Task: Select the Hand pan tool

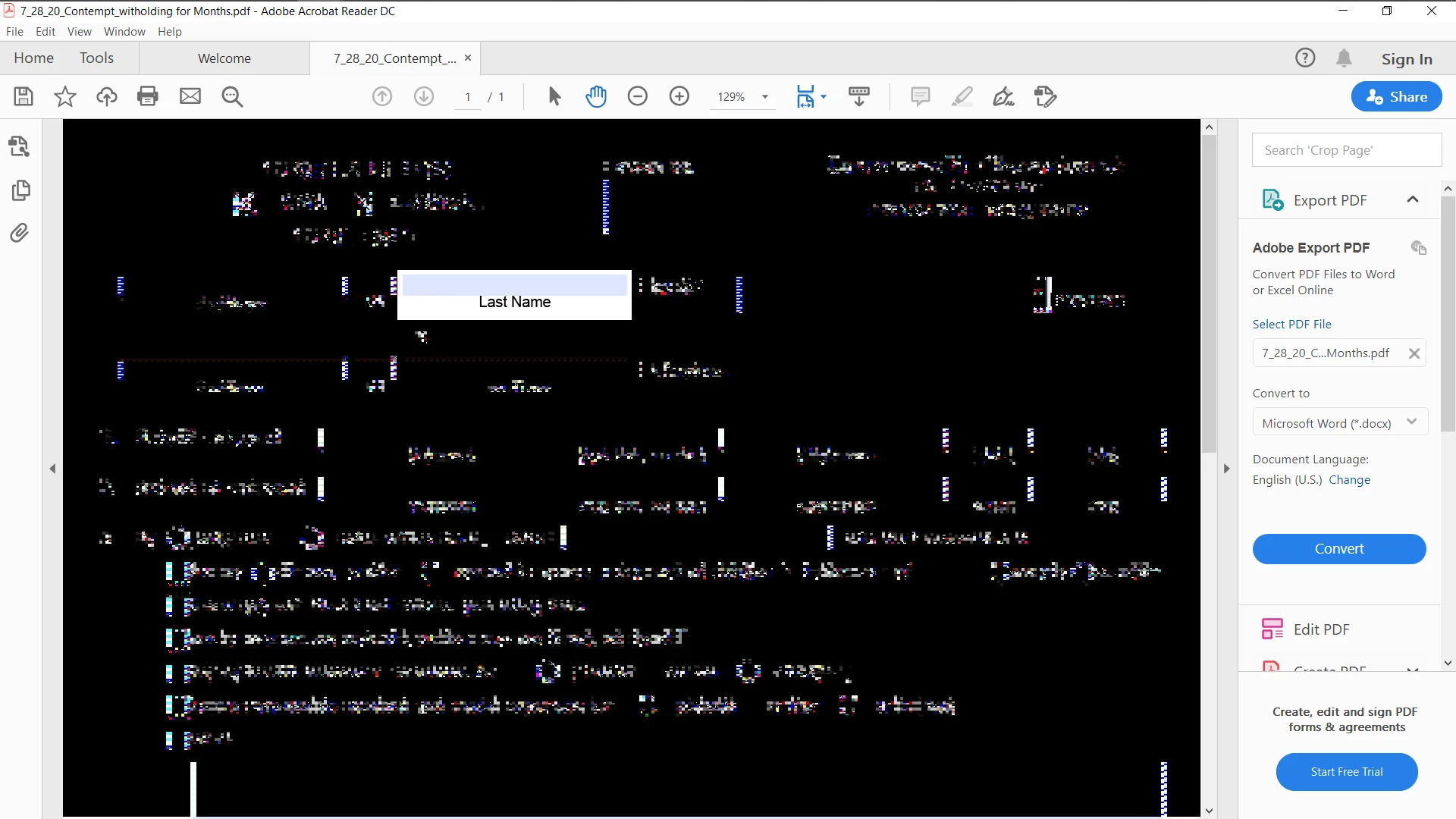Action: click(x=596, y=96)
